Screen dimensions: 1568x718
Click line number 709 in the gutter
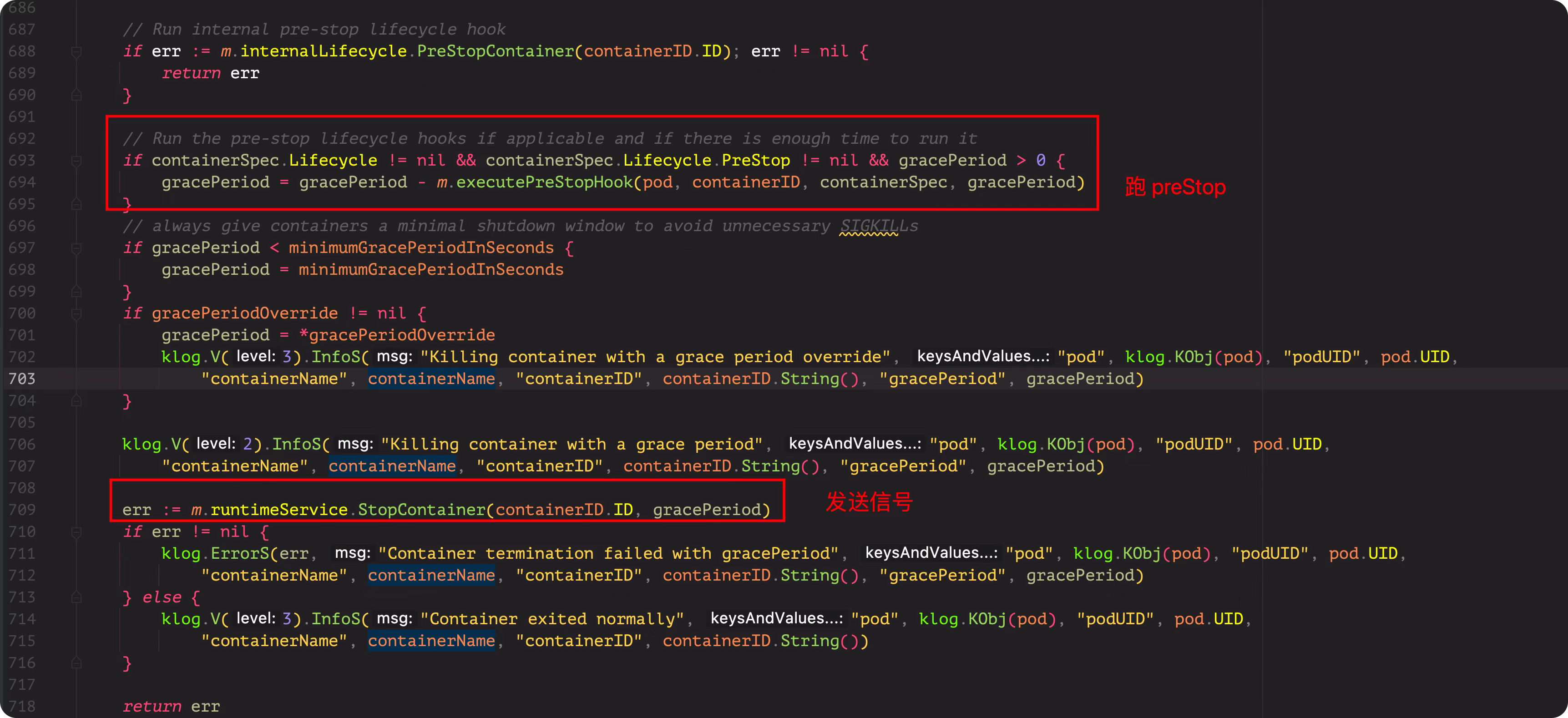pyautogui.click(x=22, y=510)
